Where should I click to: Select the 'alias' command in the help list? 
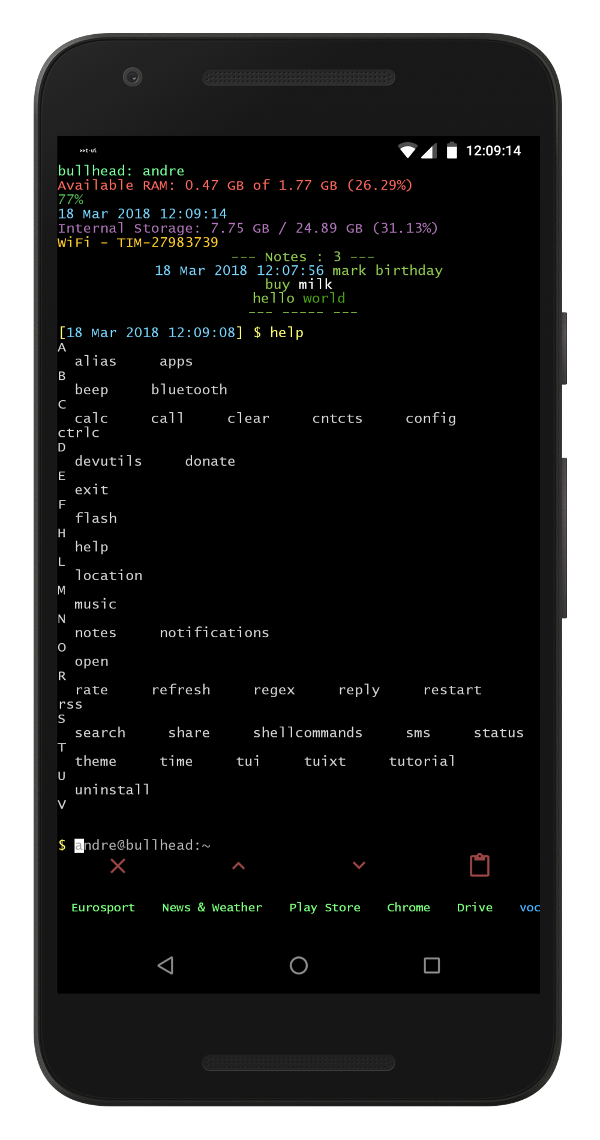coord(95,361)
